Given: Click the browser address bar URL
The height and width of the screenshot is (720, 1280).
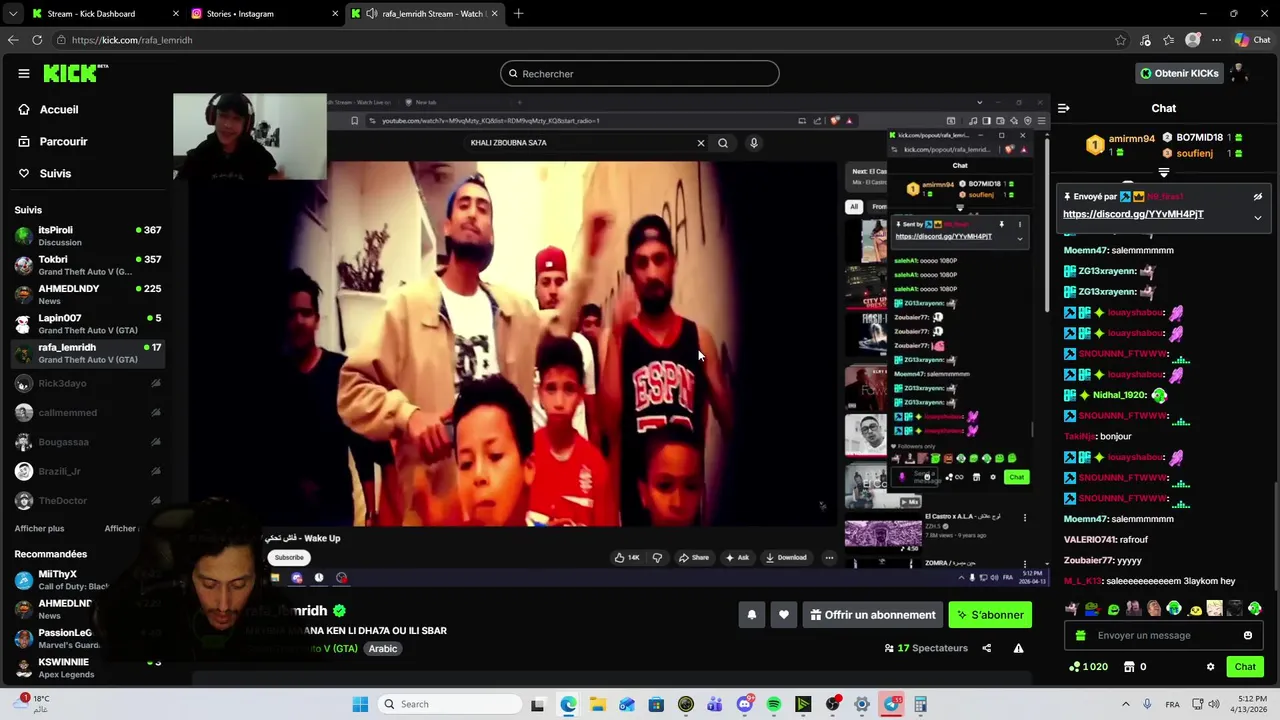Looking at the screenshot, I should tap(132, 40).
